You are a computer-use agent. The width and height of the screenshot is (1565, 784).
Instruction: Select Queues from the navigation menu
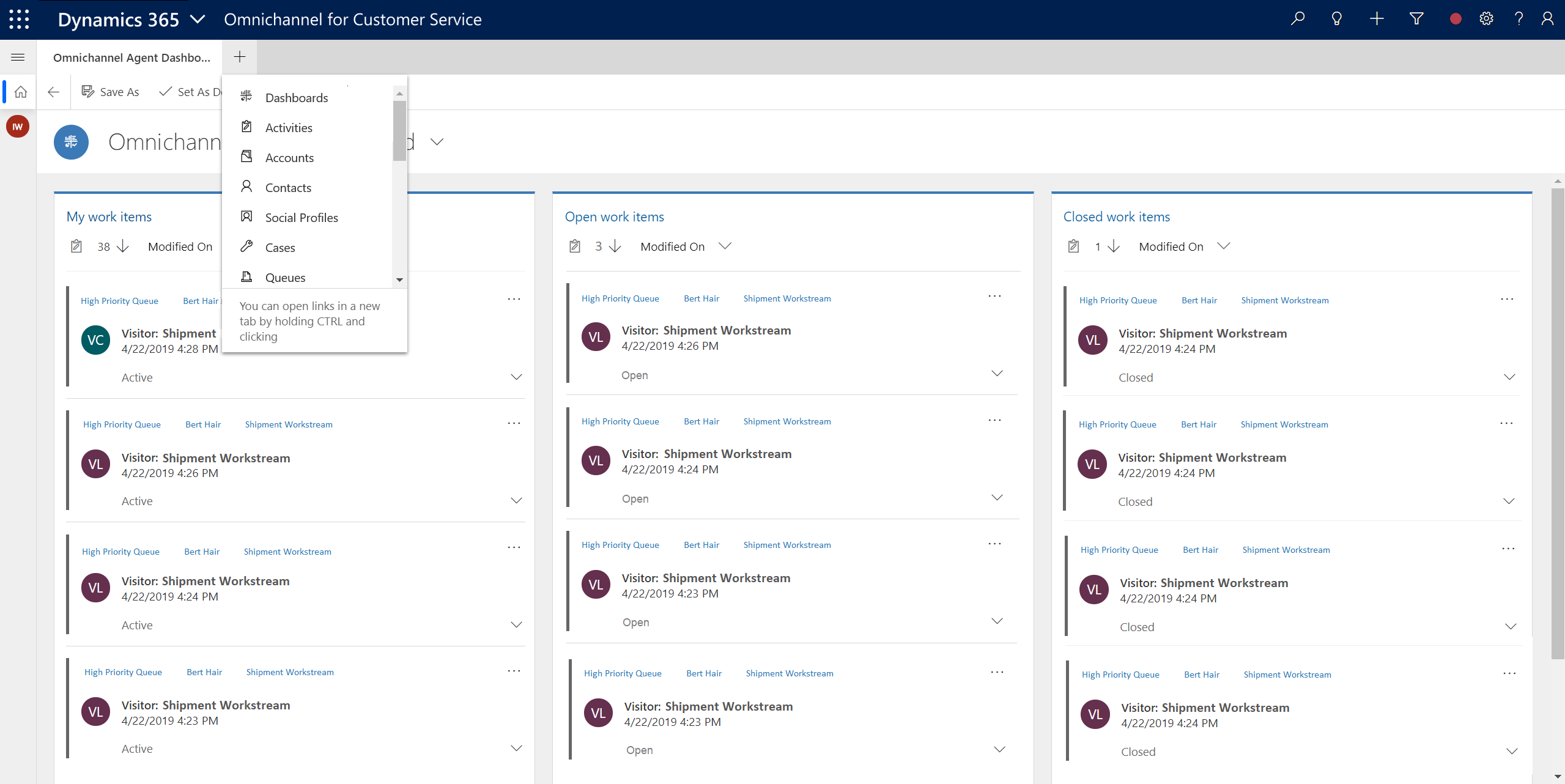[285, 276]
